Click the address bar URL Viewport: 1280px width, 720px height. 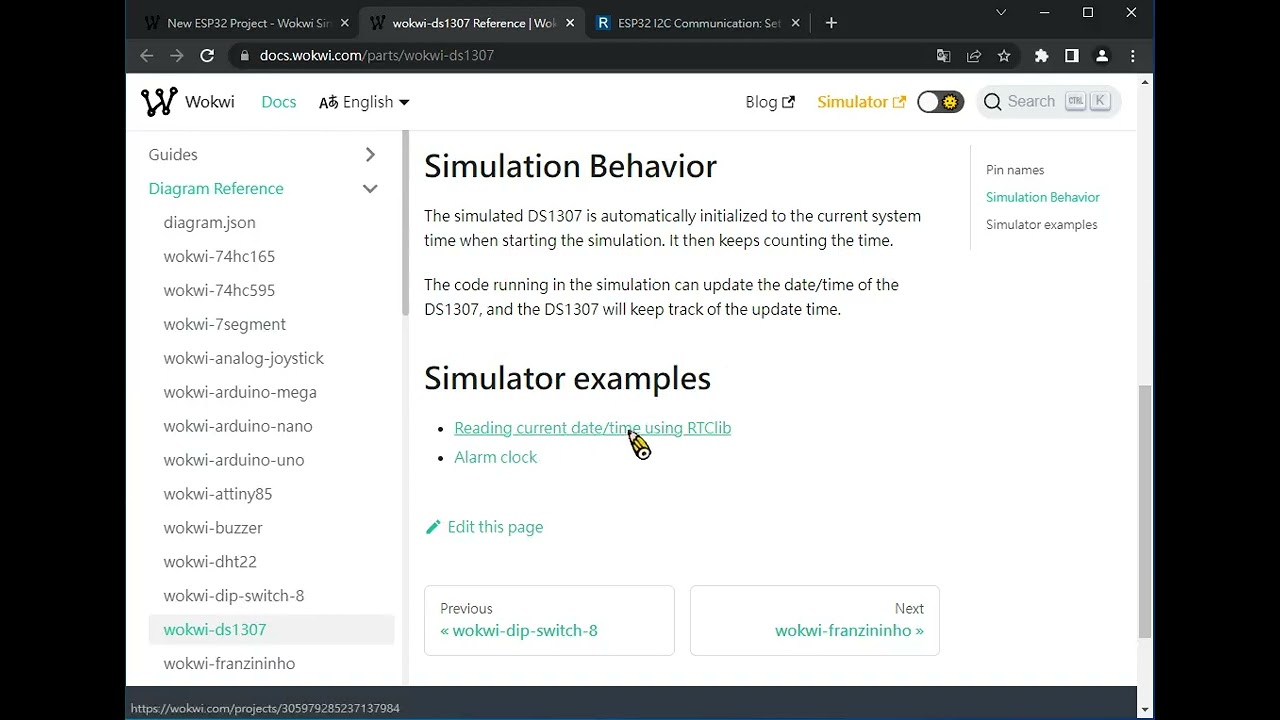[x=377, y=56]
